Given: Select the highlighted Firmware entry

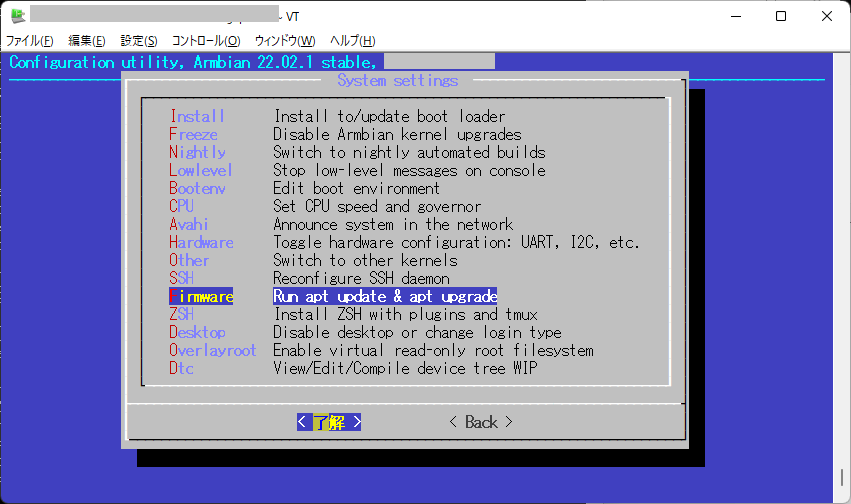Looking at the screenshot, I should tap(333, 296).
